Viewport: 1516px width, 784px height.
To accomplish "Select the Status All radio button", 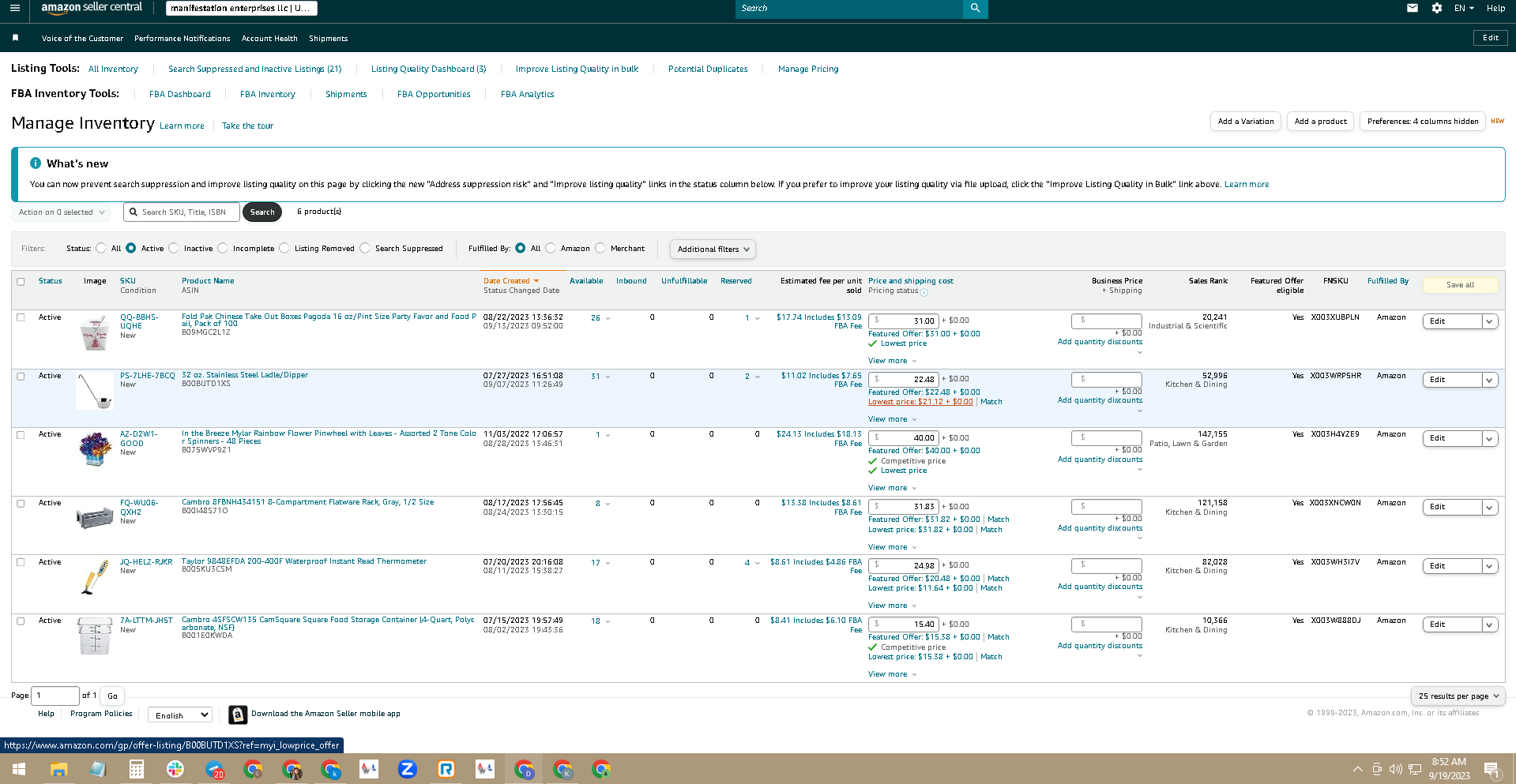I will (x=101, y=248).
